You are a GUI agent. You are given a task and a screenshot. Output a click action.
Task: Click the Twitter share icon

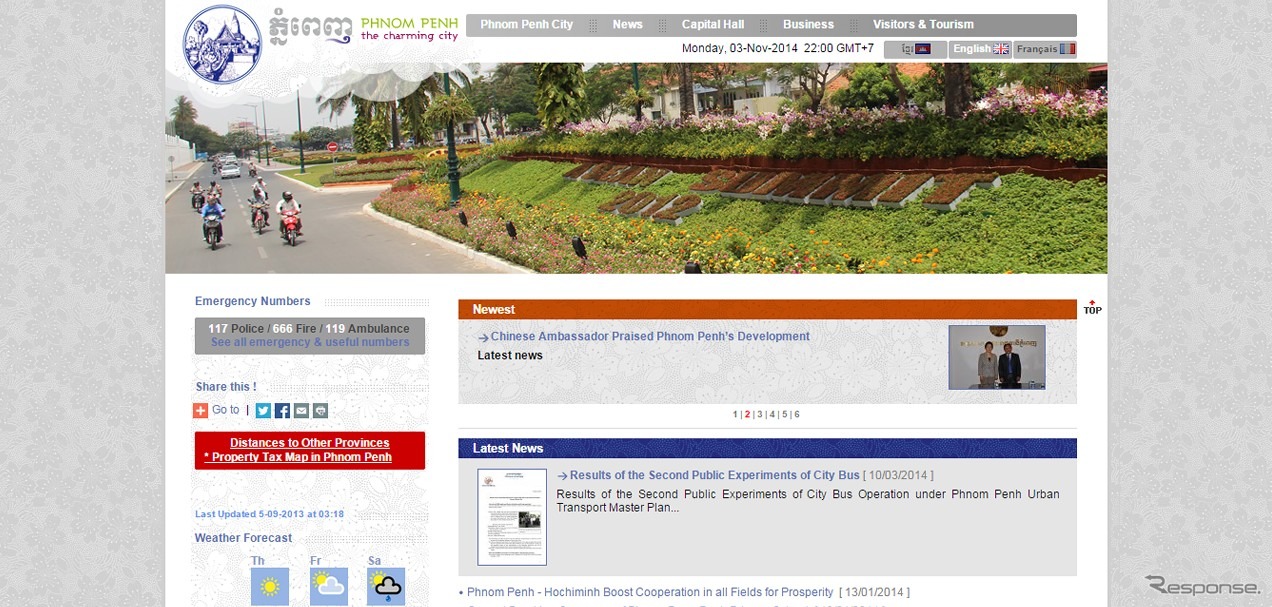tap(263, 410)
